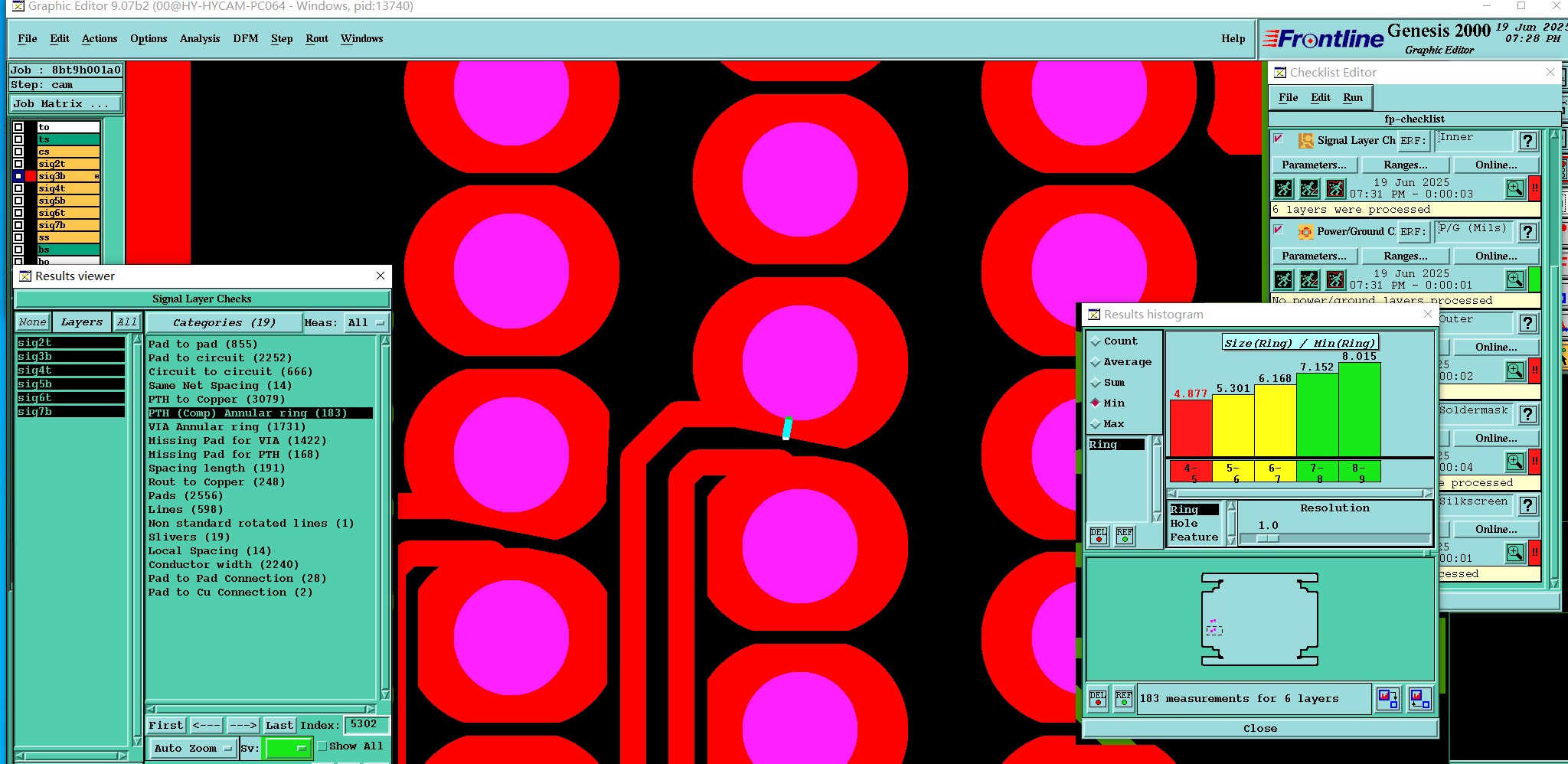Click the first run icon for Power/Ground Checks

tap(1284, 279)
